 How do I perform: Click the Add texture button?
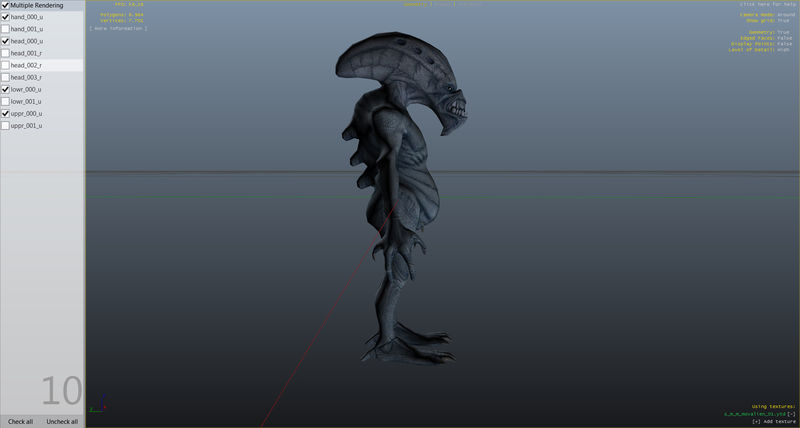point(773,422)
